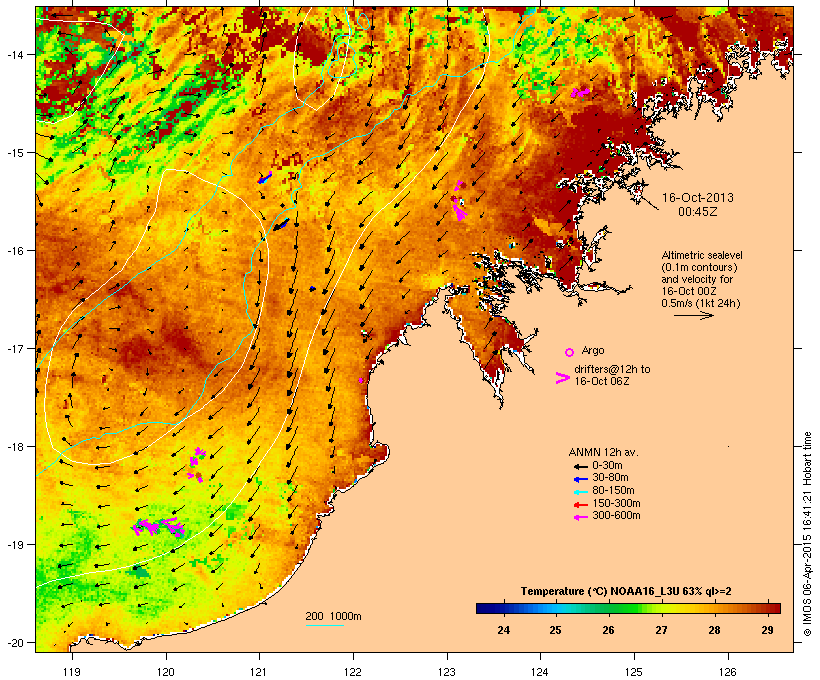This screenshot has width=820, height=680.
Task: Click the magenta drifter track near 15.5°S 123°E
Action: coord(459,202)
